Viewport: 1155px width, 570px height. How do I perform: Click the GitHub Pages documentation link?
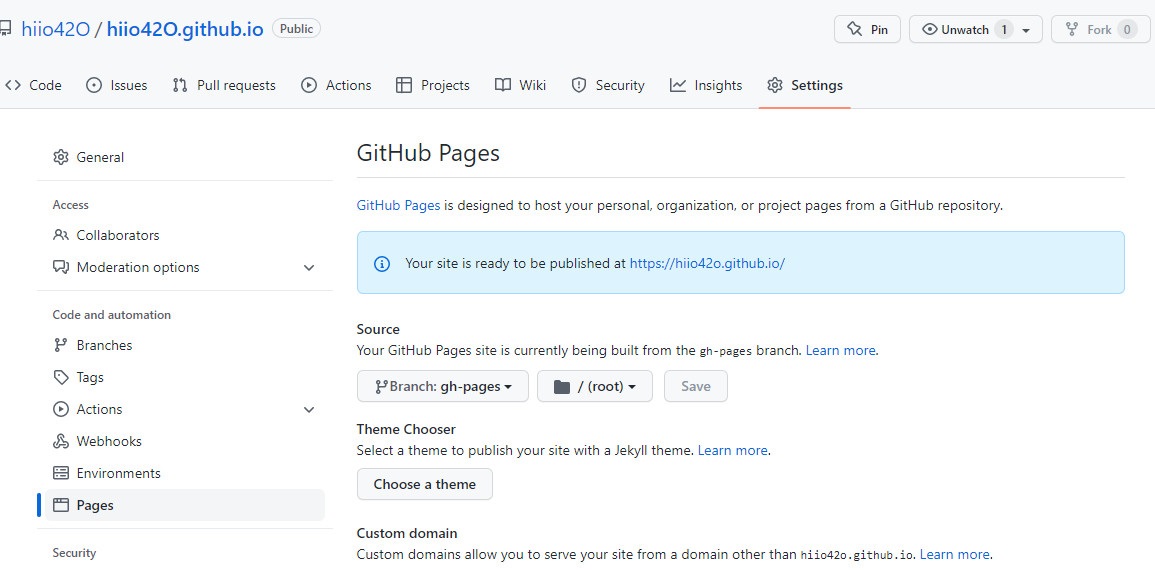[x=399, y=205]
